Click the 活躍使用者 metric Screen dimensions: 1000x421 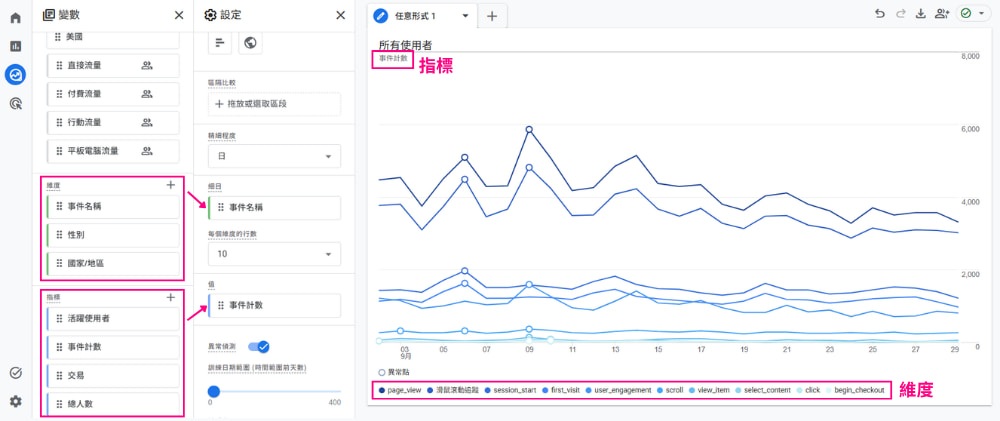click(113, 318)
